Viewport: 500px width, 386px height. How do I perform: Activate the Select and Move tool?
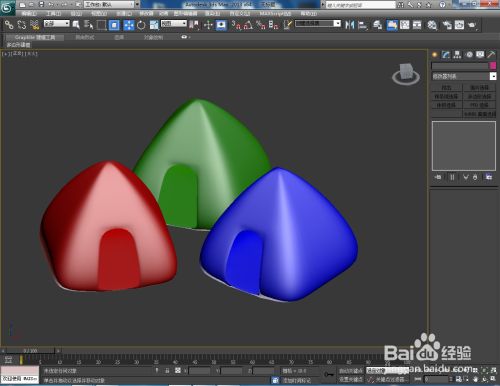128,25
